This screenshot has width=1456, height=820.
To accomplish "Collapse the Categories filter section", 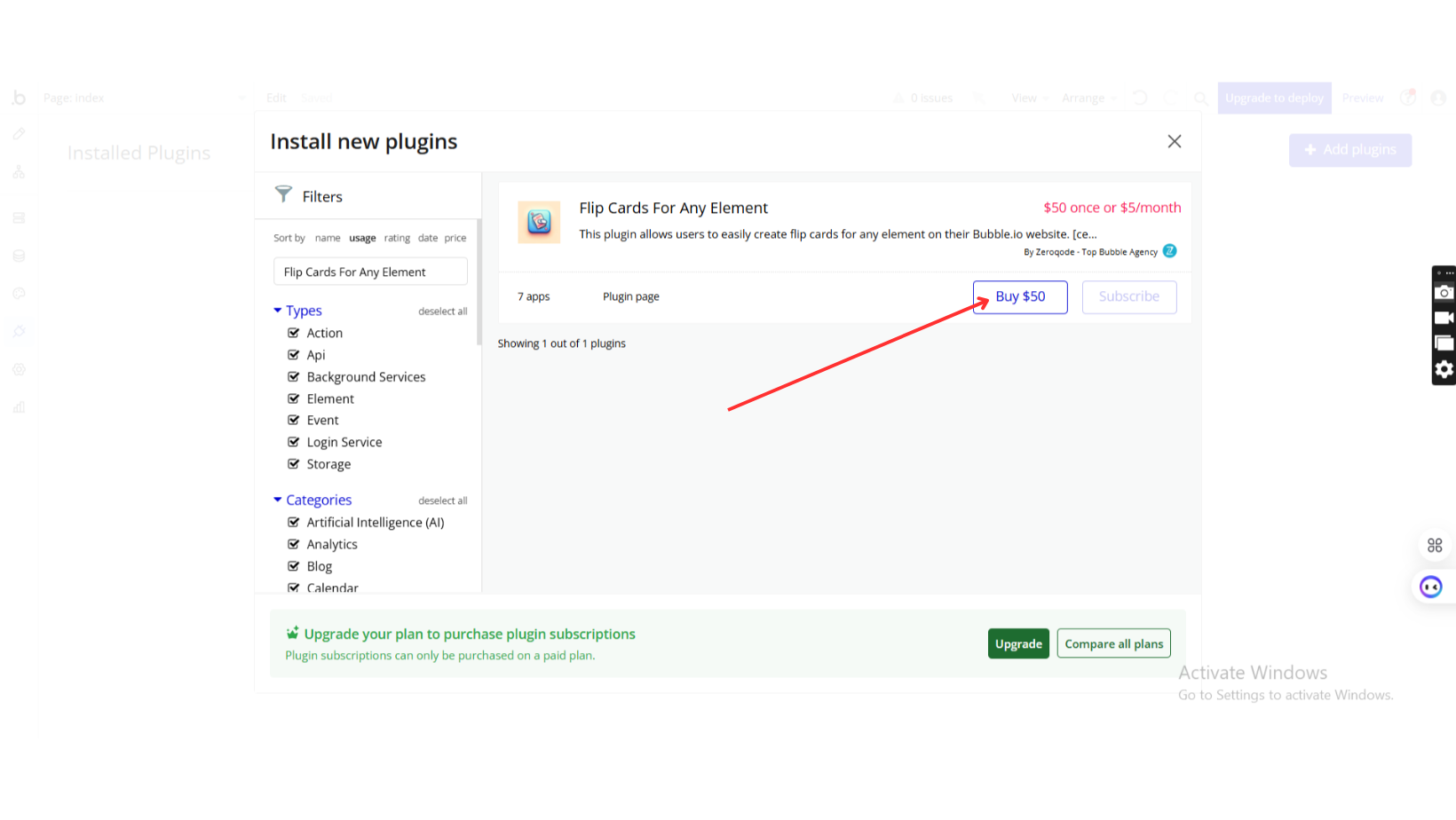I will point(278,501).
